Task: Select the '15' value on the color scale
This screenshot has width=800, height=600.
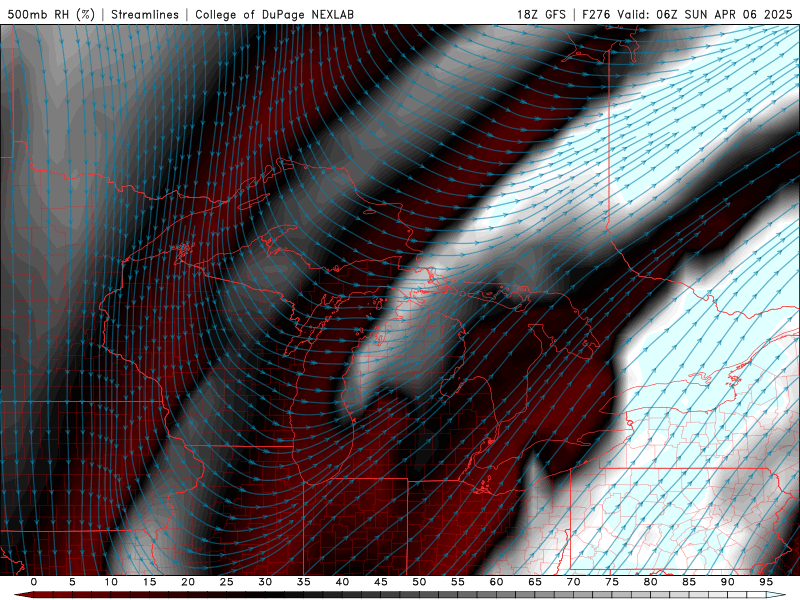Action: (x=149, y=582)
